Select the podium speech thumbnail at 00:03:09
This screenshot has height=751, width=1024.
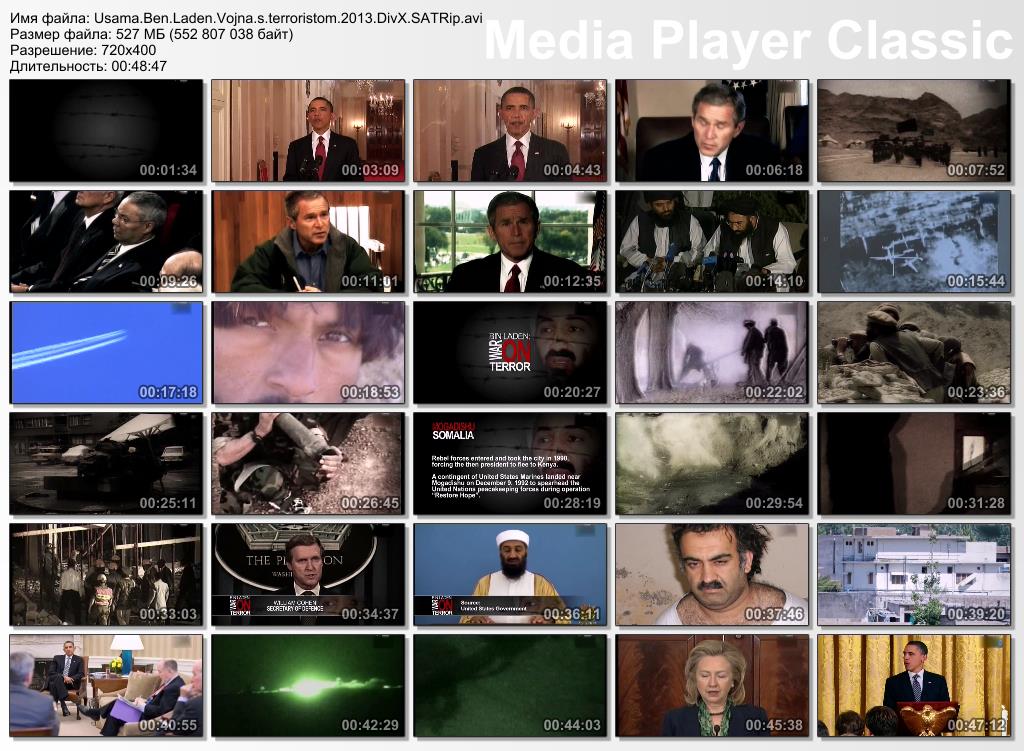[x=308, y=130]
